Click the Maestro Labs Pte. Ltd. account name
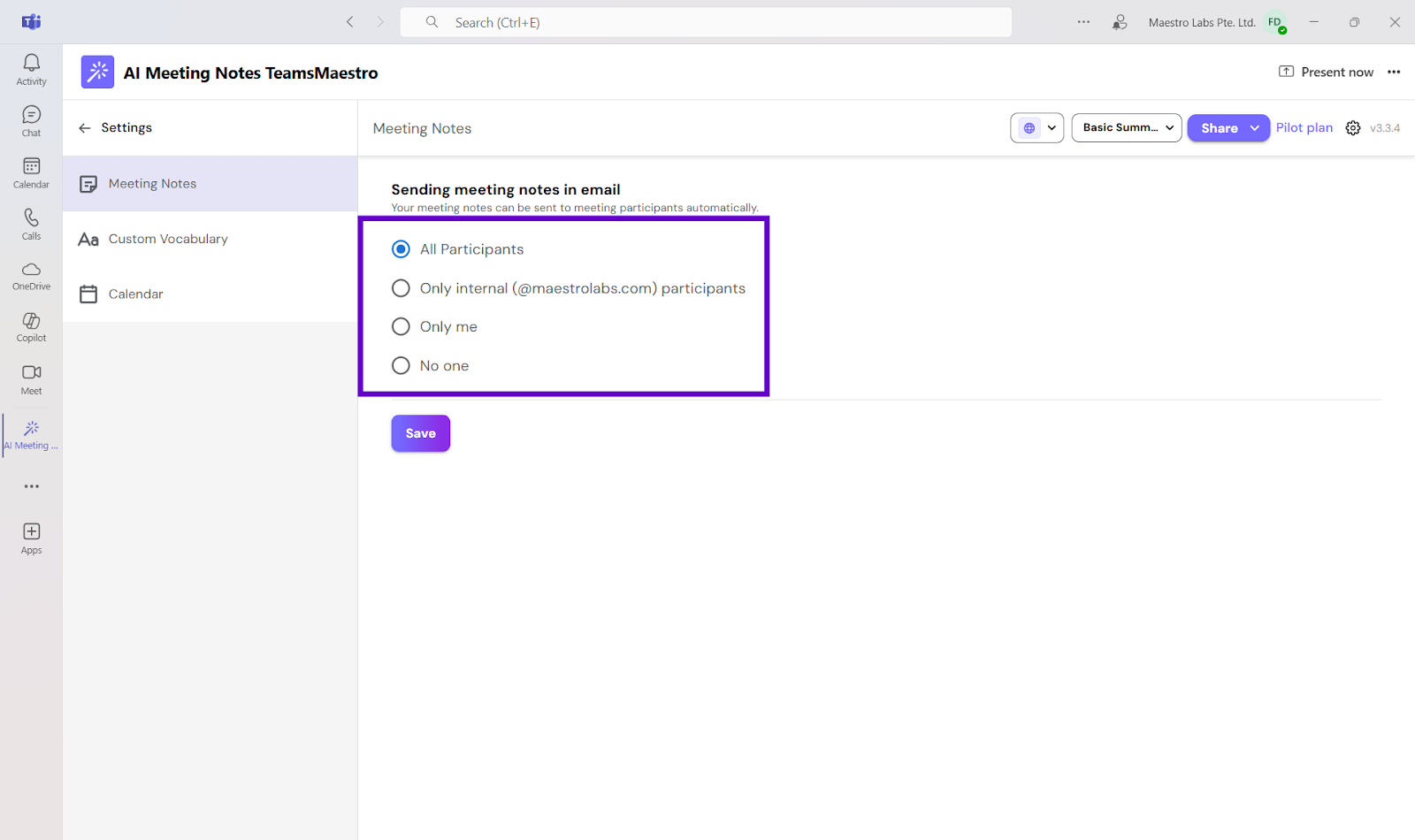Screen dimensions: 1415x840 [x=1202, y=23]
